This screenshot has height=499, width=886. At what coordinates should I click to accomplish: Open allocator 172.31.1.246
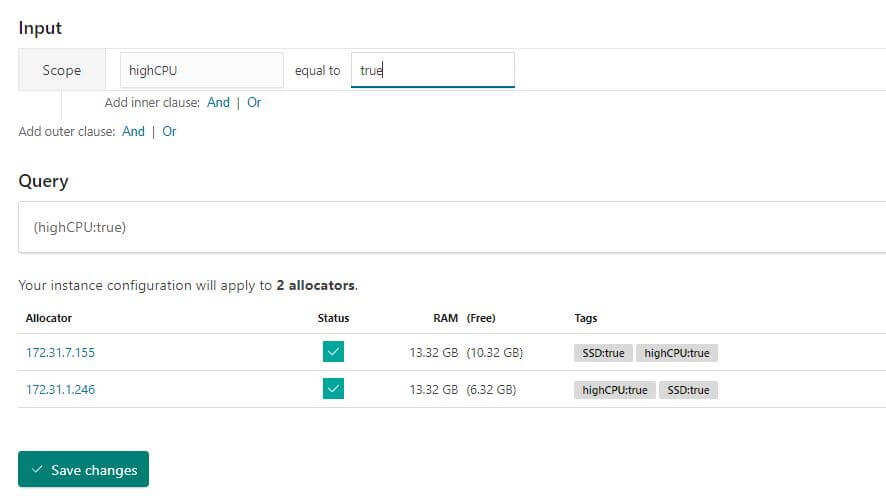pyautogui.click(x=60, y=389)
